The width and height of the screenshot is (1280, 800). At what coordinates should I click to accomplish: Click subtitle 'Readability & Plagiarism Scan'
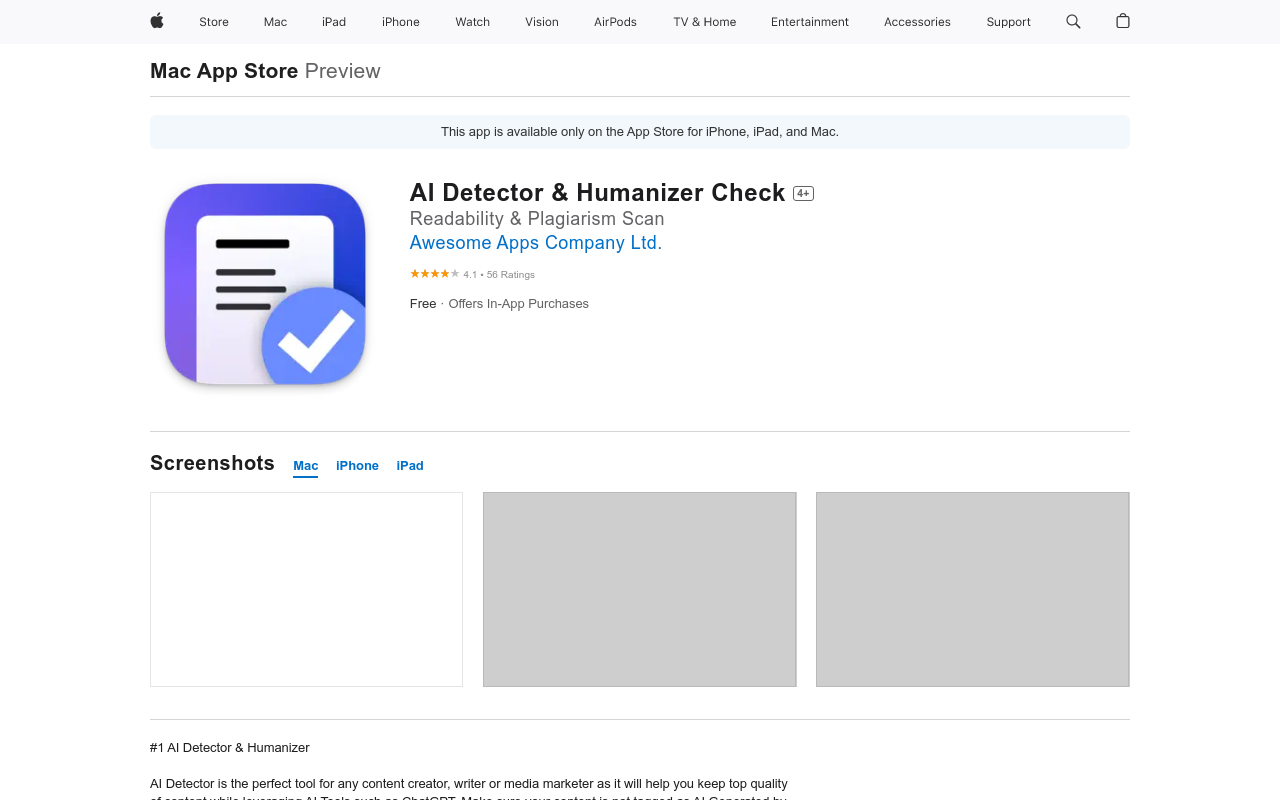(537, 219)
